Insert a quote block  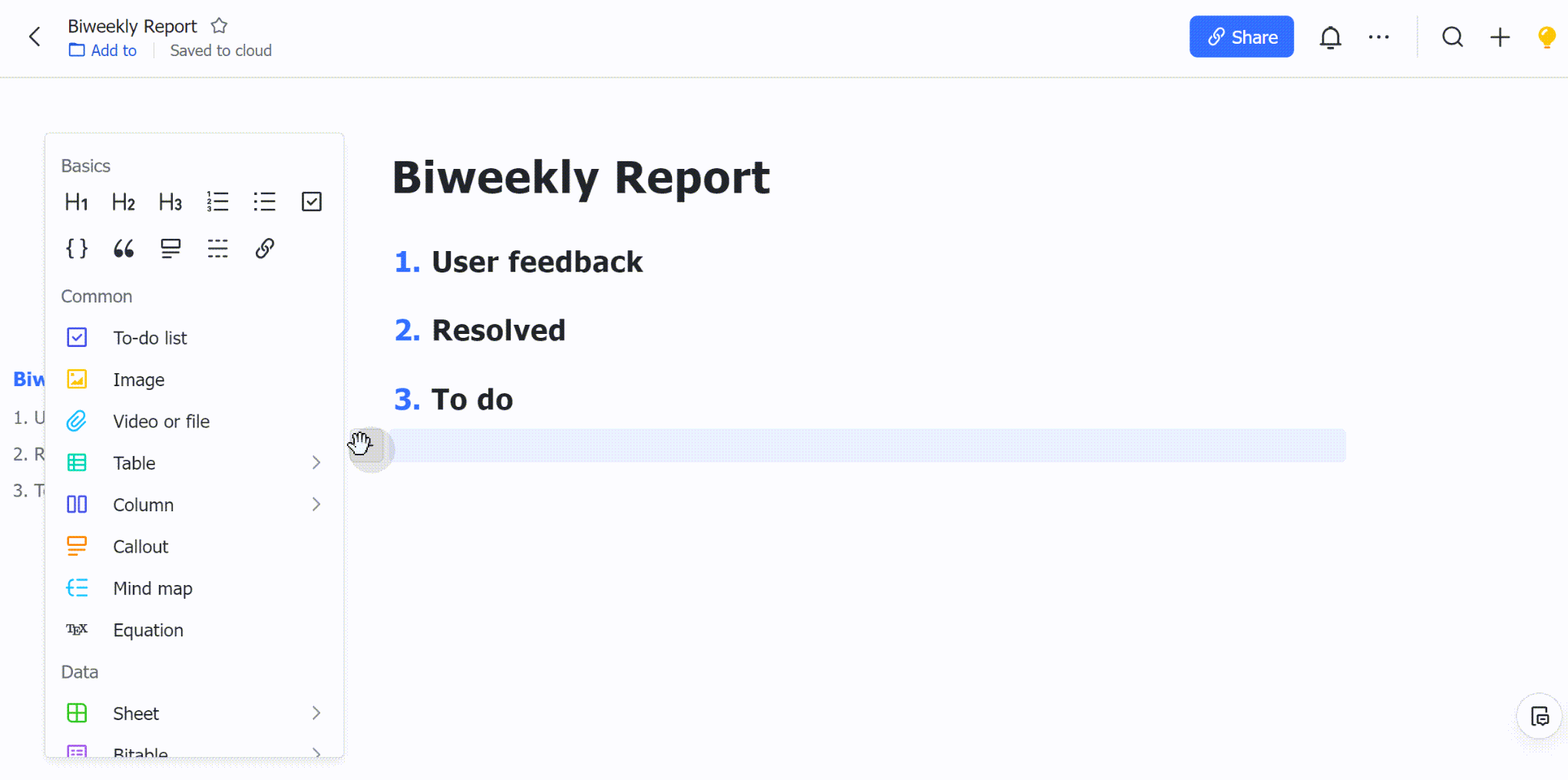(x=123, y=249)
